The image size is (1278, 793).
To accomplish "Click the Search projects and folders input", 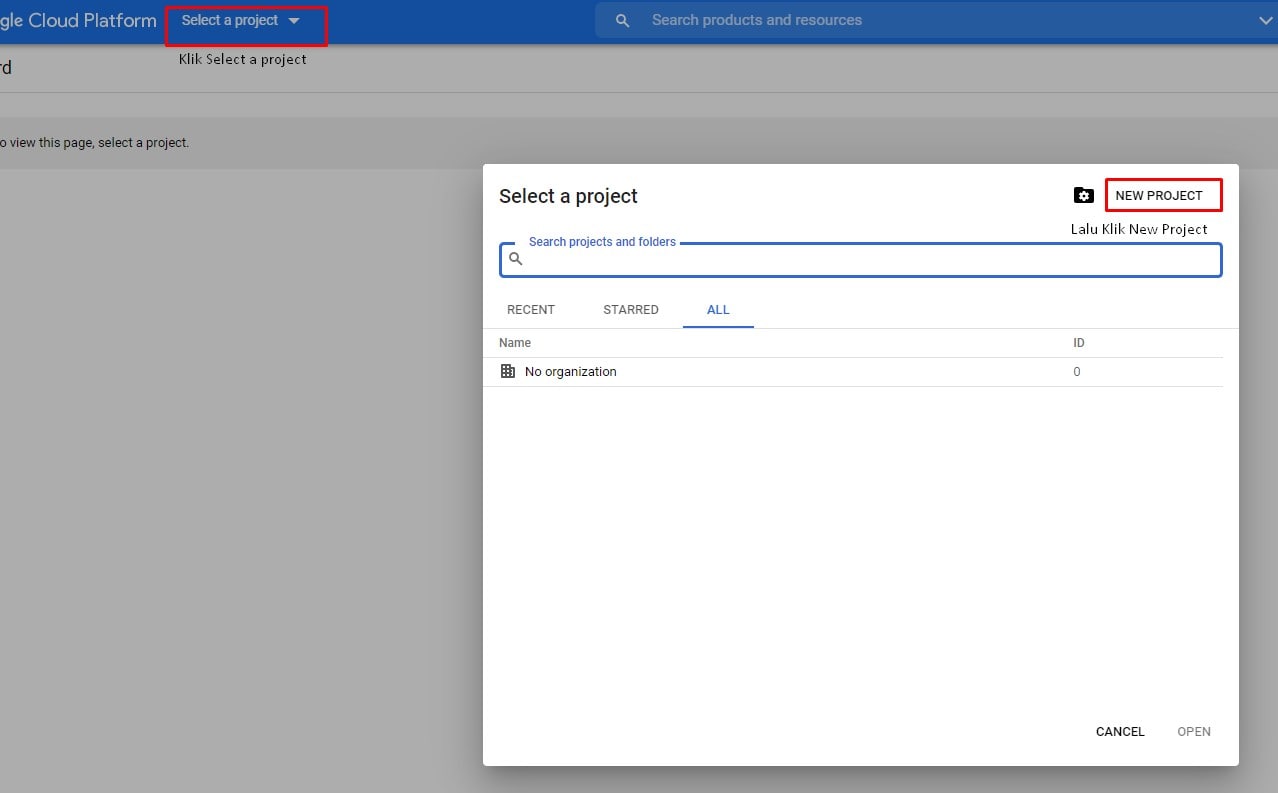I will coord(800,259).
